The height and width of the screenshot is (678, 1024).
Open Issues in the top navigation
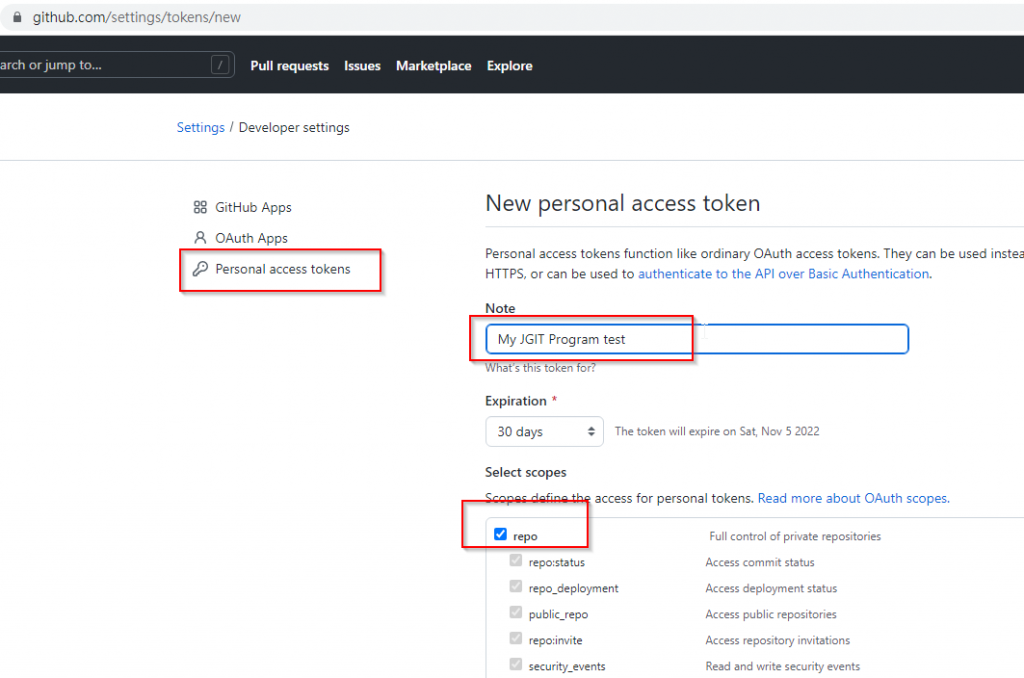[x=362, y=66]
